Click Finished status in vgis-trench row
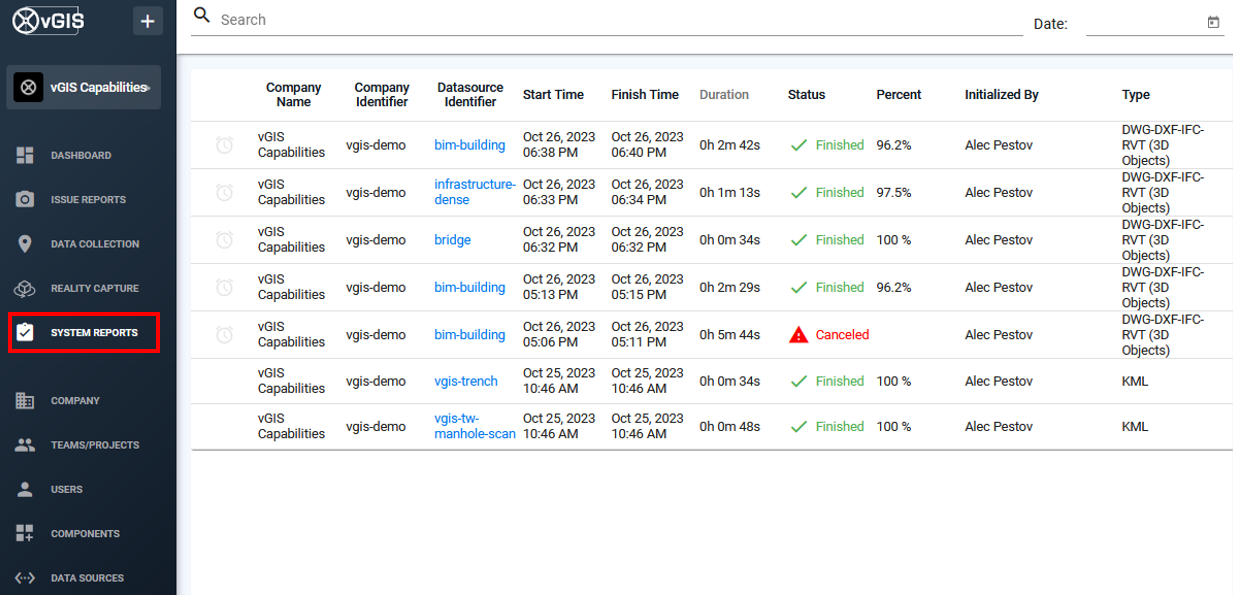The width and height of the screenshot is (1233, 595). 840,381
